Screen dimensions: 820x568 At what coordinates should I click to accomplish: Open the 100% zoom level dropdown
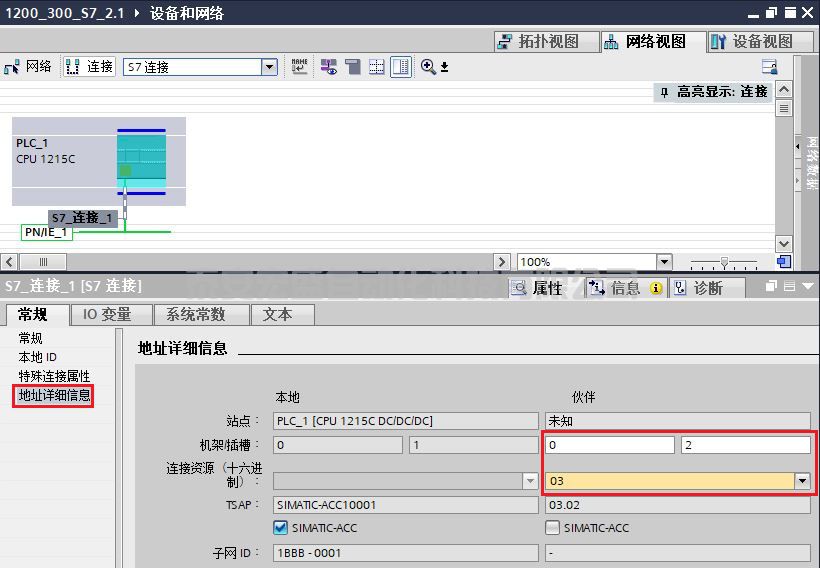point(664,262)
